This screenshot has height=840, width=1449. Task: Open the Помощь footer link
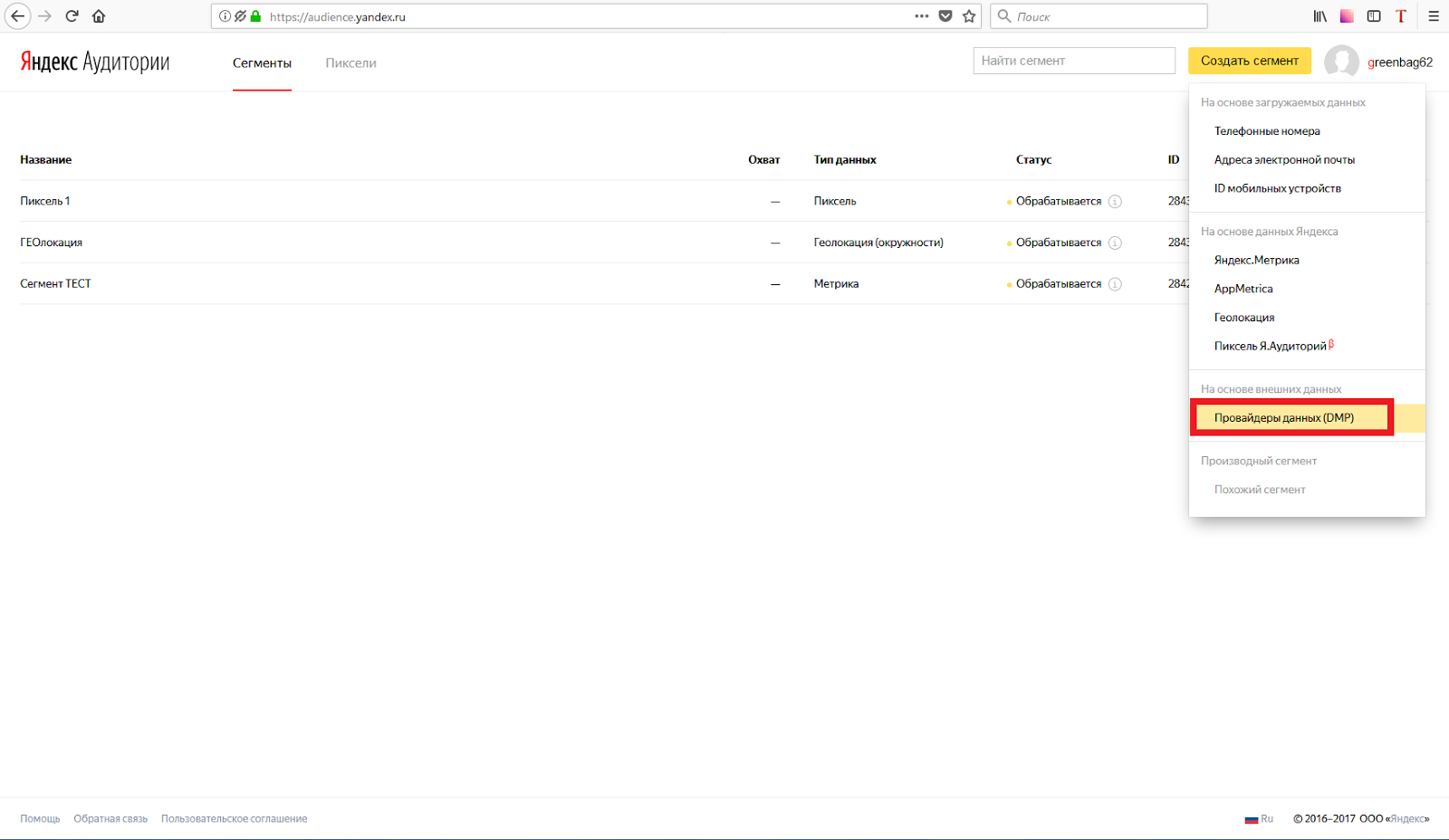click(x=40, y=818)
